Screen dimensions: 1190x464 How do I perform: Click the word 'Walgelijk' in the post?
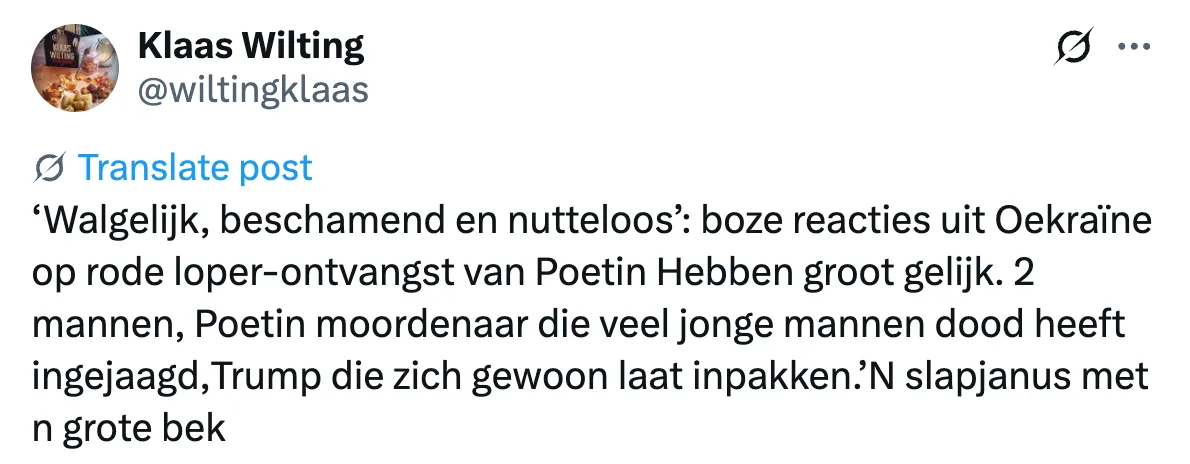pos(125,223)
